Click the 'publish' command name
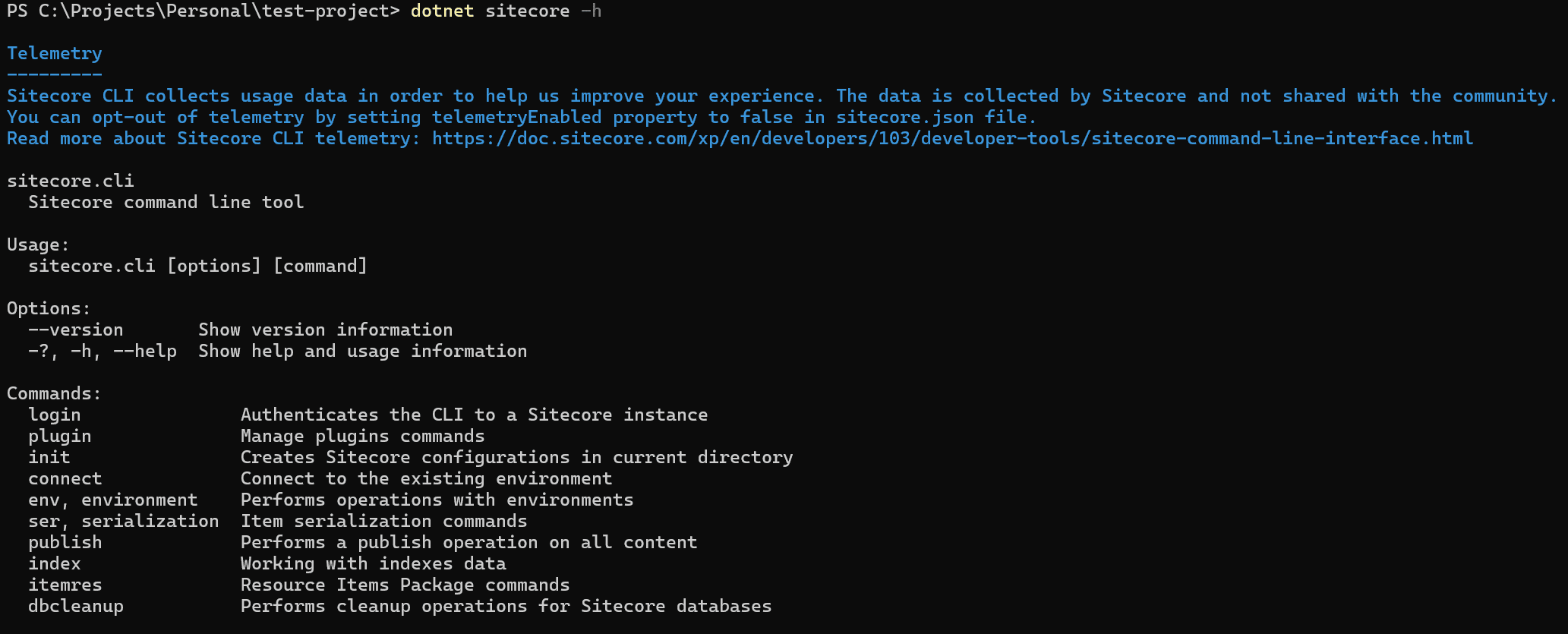The width and height of the screenshot is (1568, 634). click(65, 542)
